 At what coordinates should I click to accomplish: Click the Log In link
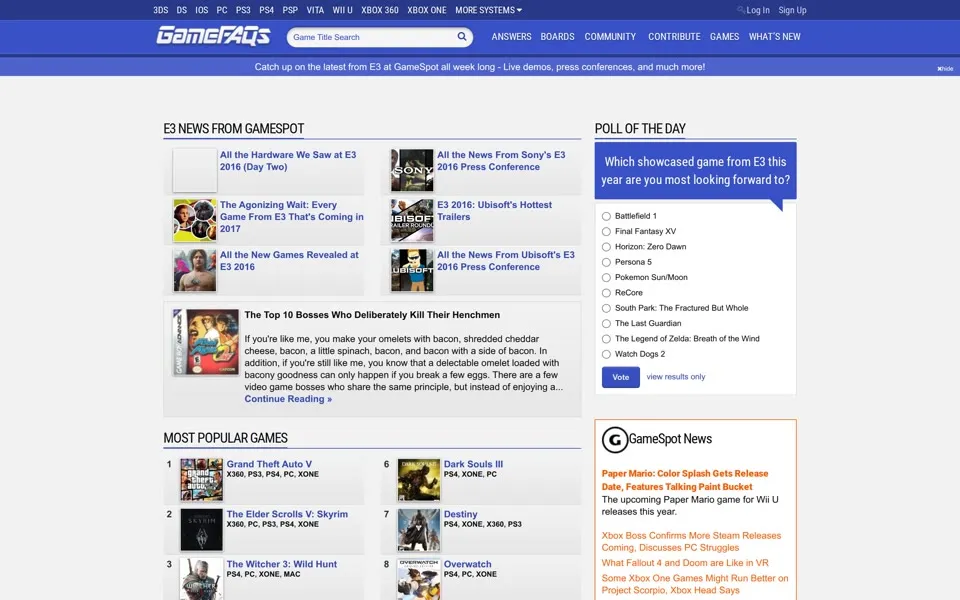[758, 10]
